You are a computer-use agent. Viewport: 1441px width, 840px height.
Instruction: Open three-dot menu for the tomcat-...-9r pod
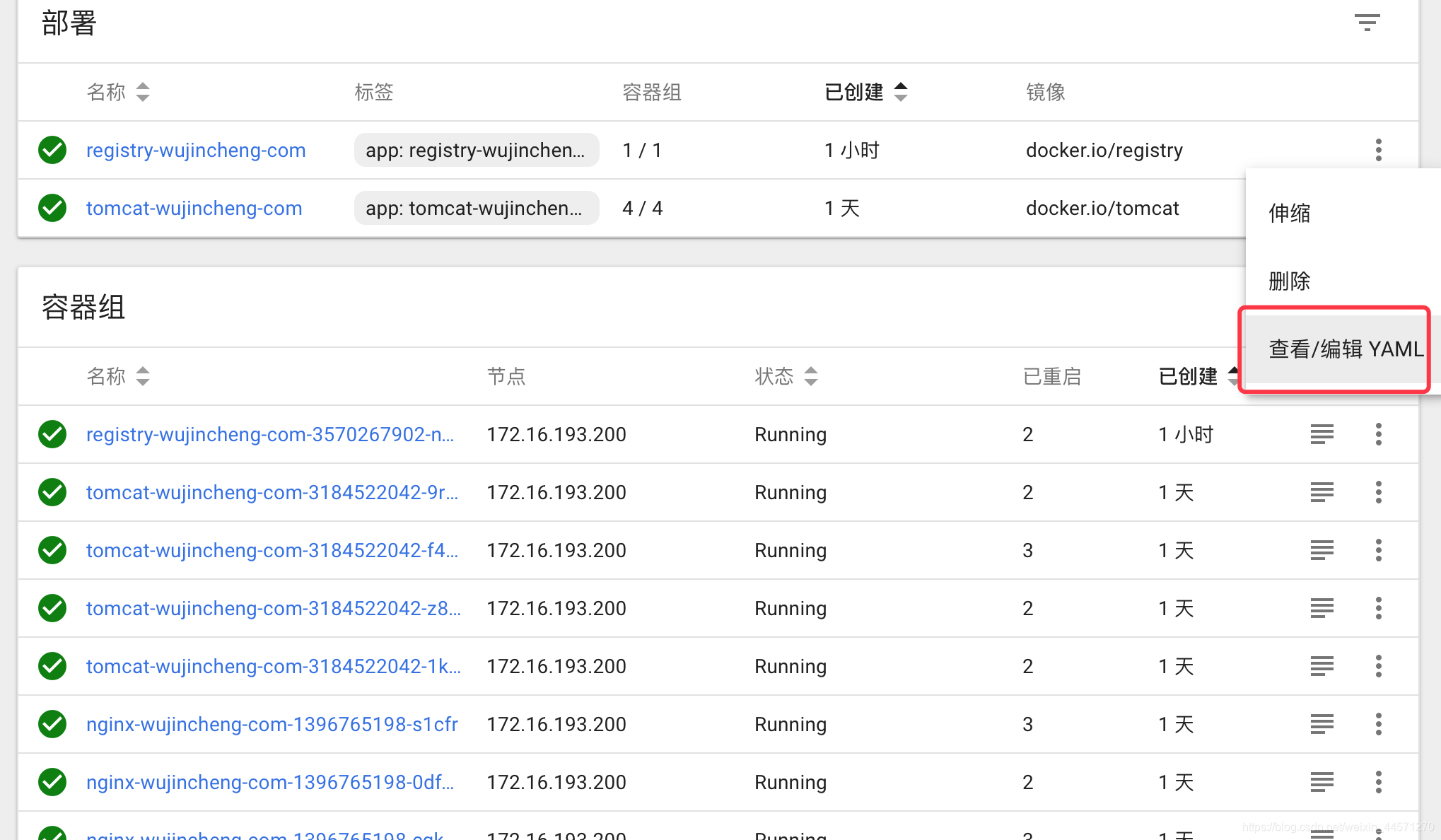tap(1378, 492)
